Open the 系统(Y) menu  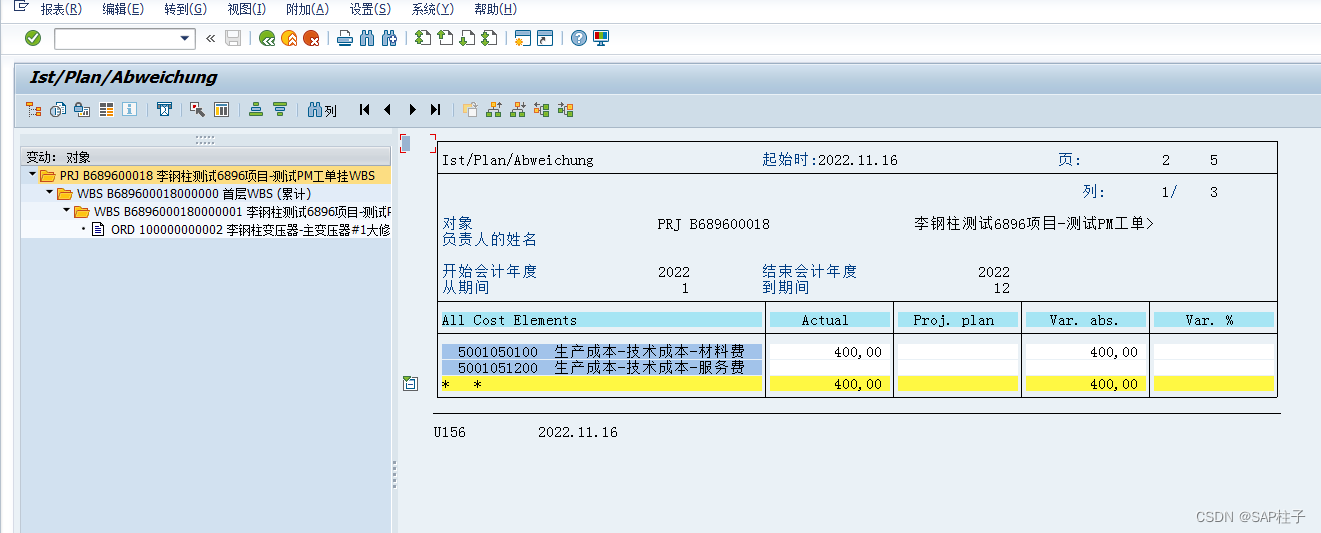[x=432, y=9]
